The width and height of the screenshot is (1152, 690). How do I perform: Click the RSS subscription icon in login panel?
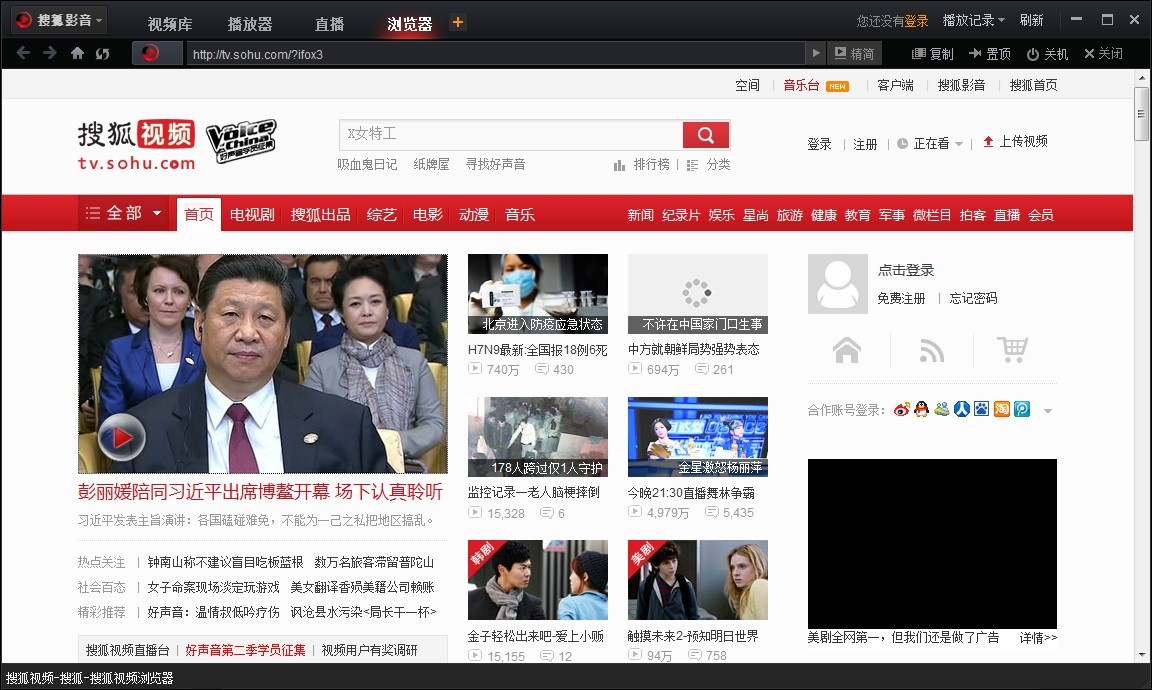click(x=932, y=351)
